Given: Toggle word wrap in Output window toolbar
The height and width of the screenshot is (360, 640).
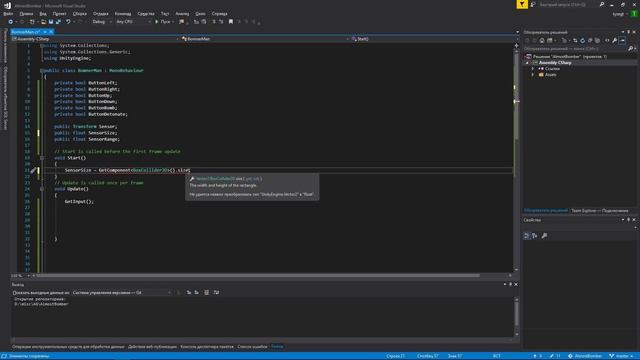Looking at the screenshot, I should 216,292.
